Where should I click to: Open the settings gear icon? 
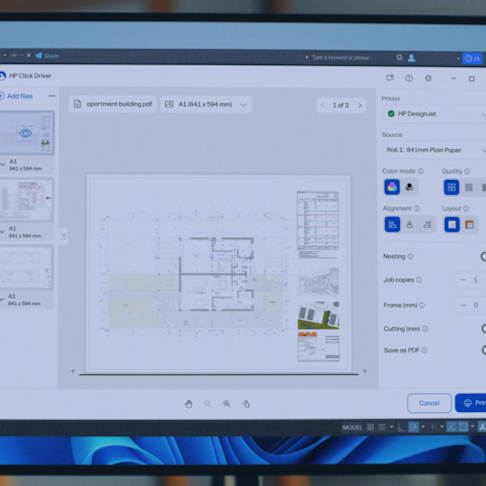(x=428, y=78)
